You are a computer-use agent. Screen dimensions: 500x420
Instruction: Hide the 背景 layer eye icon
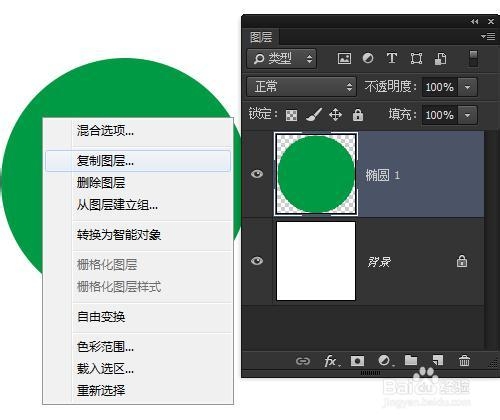(x=257, y=261)
